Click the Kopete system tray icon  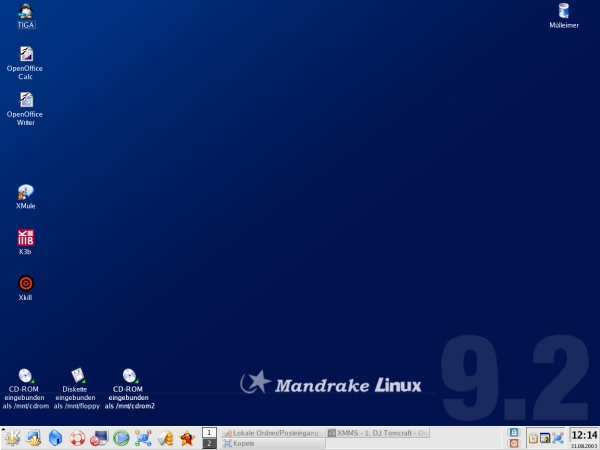(x=558, y=438)
